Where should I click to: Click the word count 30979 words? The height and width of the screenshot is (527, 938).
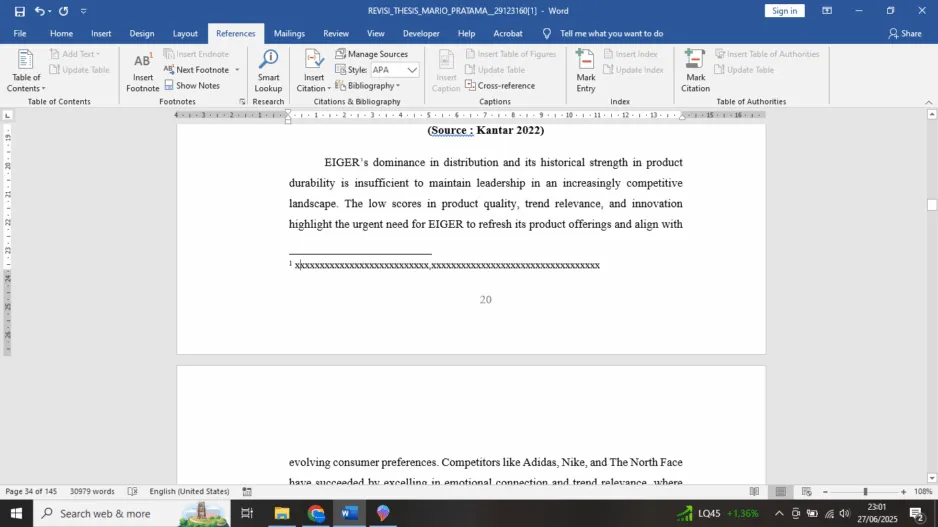(92, 491)
